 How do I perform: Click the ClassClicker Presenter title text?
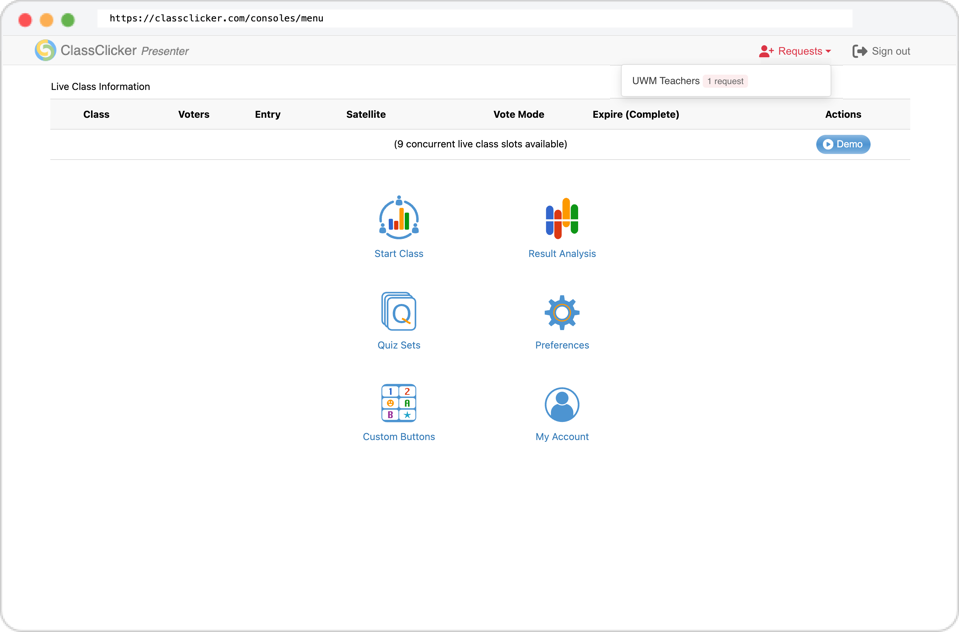[x=124, y=51]
